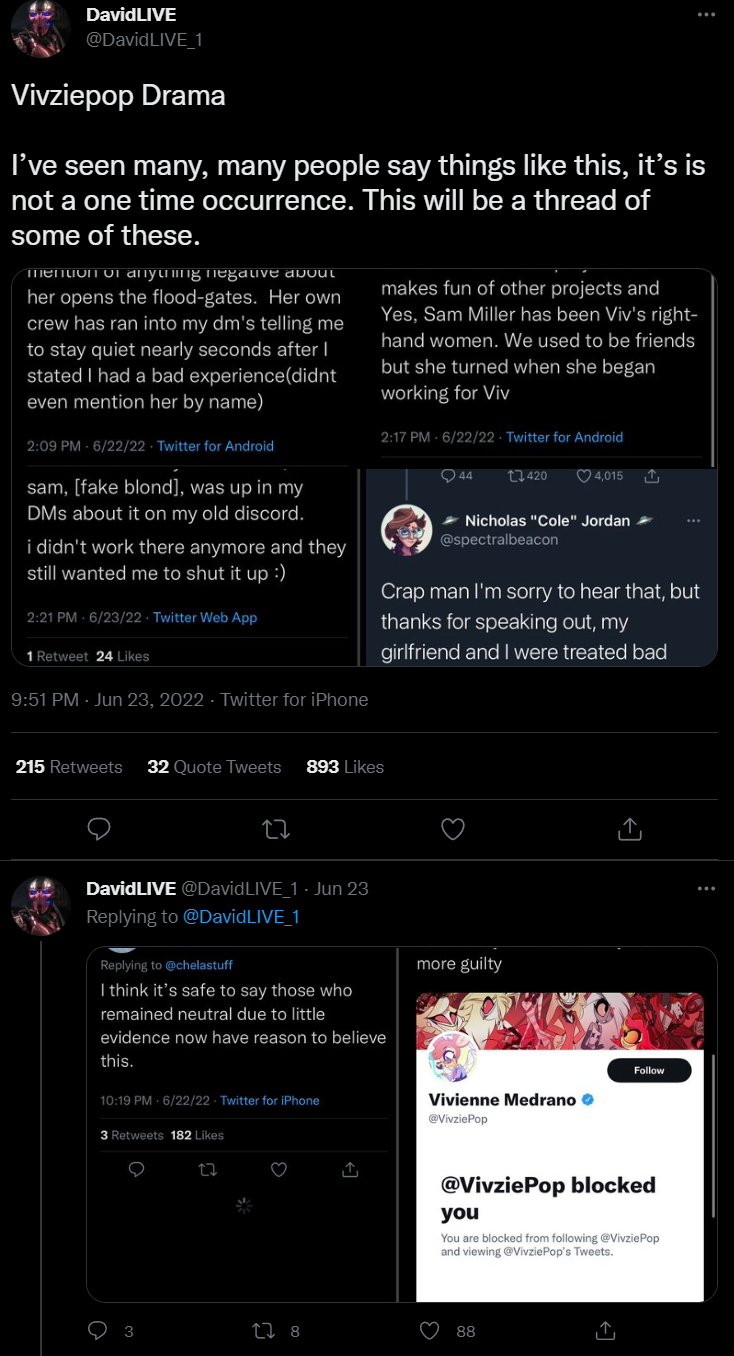View the 32 Quote Tweets
The height and width of the screenshot is (1356, 734).
point(214,767)
